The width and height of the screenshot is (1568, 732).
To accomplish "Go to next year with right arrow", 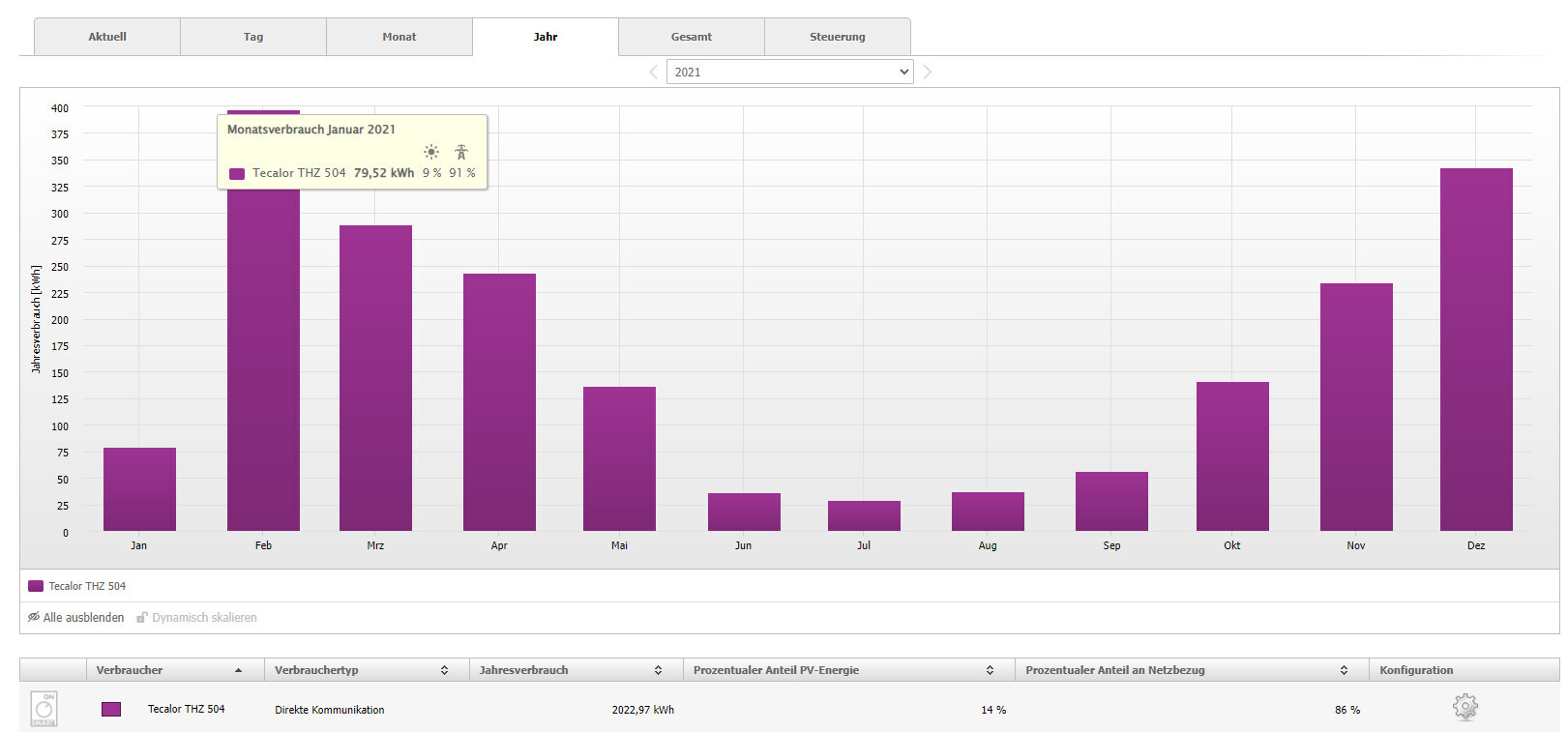I will (927, 73).
